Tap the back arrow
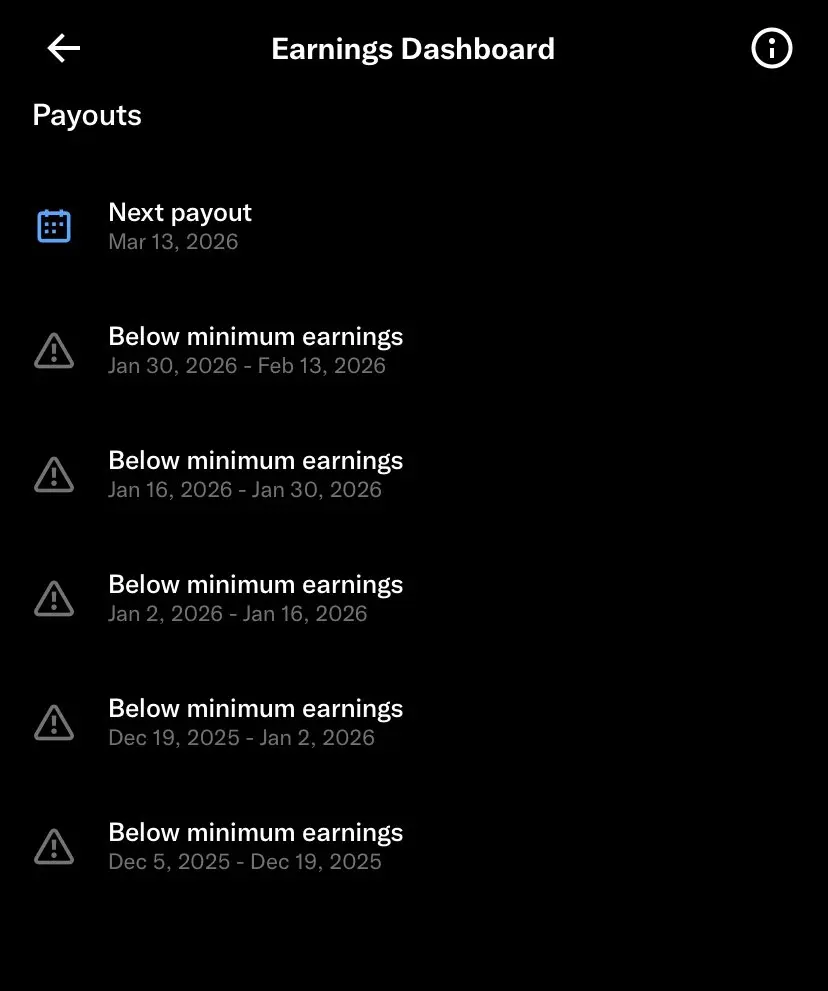This screenshot has height=991, width=828. [x=64, y=48]
